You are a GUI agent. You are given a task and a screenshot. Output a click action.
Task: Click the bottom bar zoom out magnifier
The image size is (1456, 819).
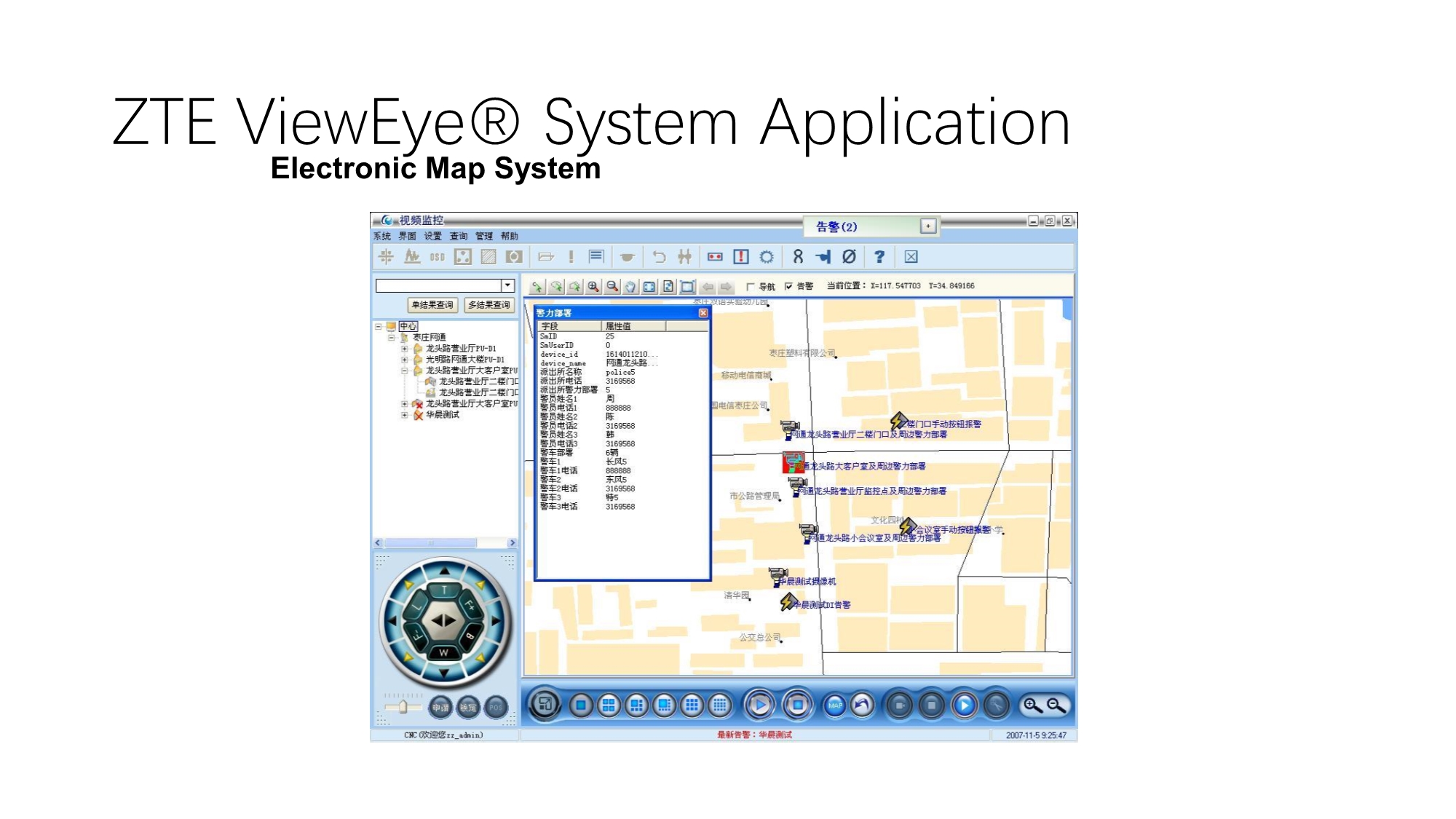click(1056, 705)
